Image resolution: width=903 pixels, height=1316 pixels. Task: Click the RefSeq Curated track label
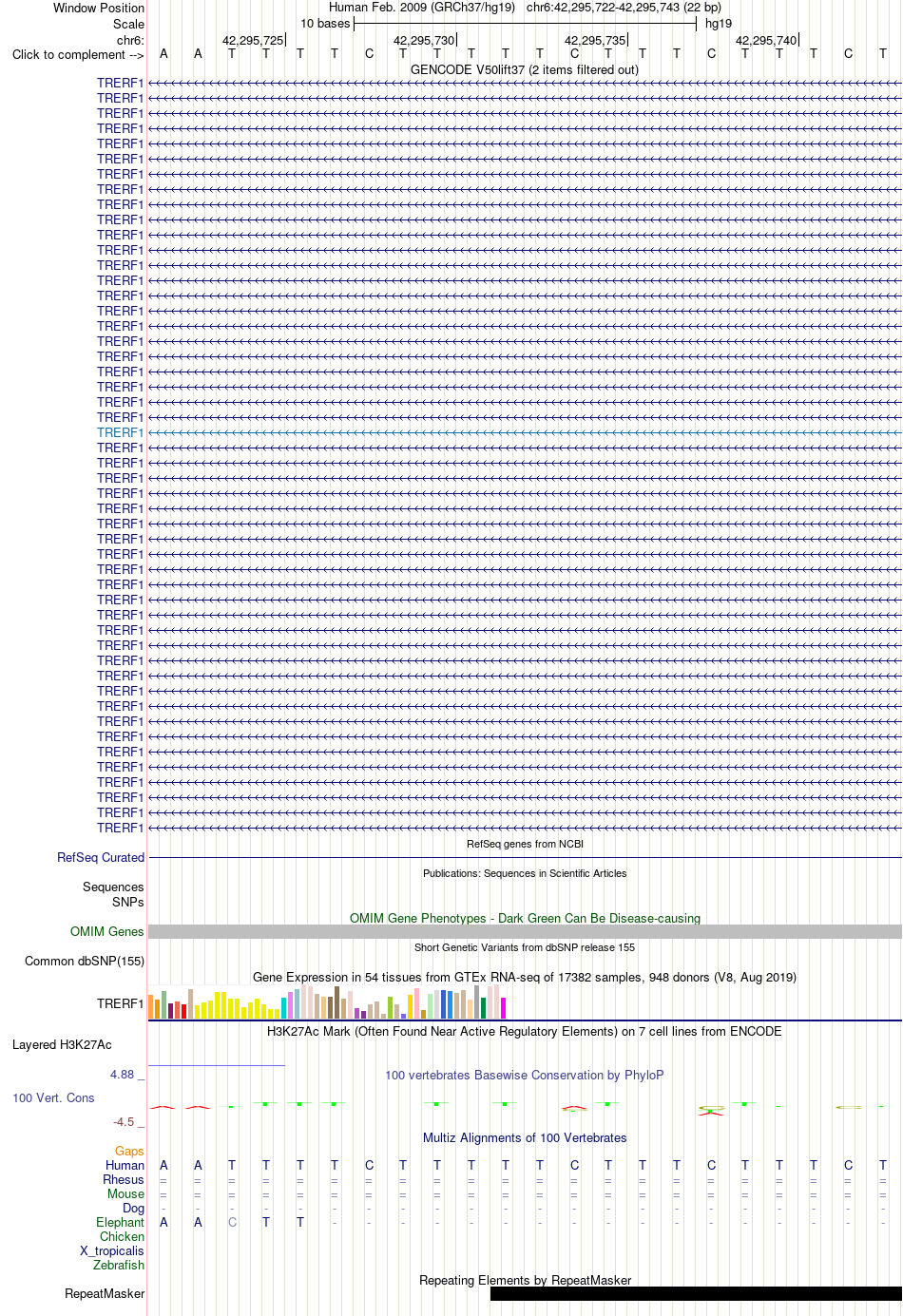101,857
